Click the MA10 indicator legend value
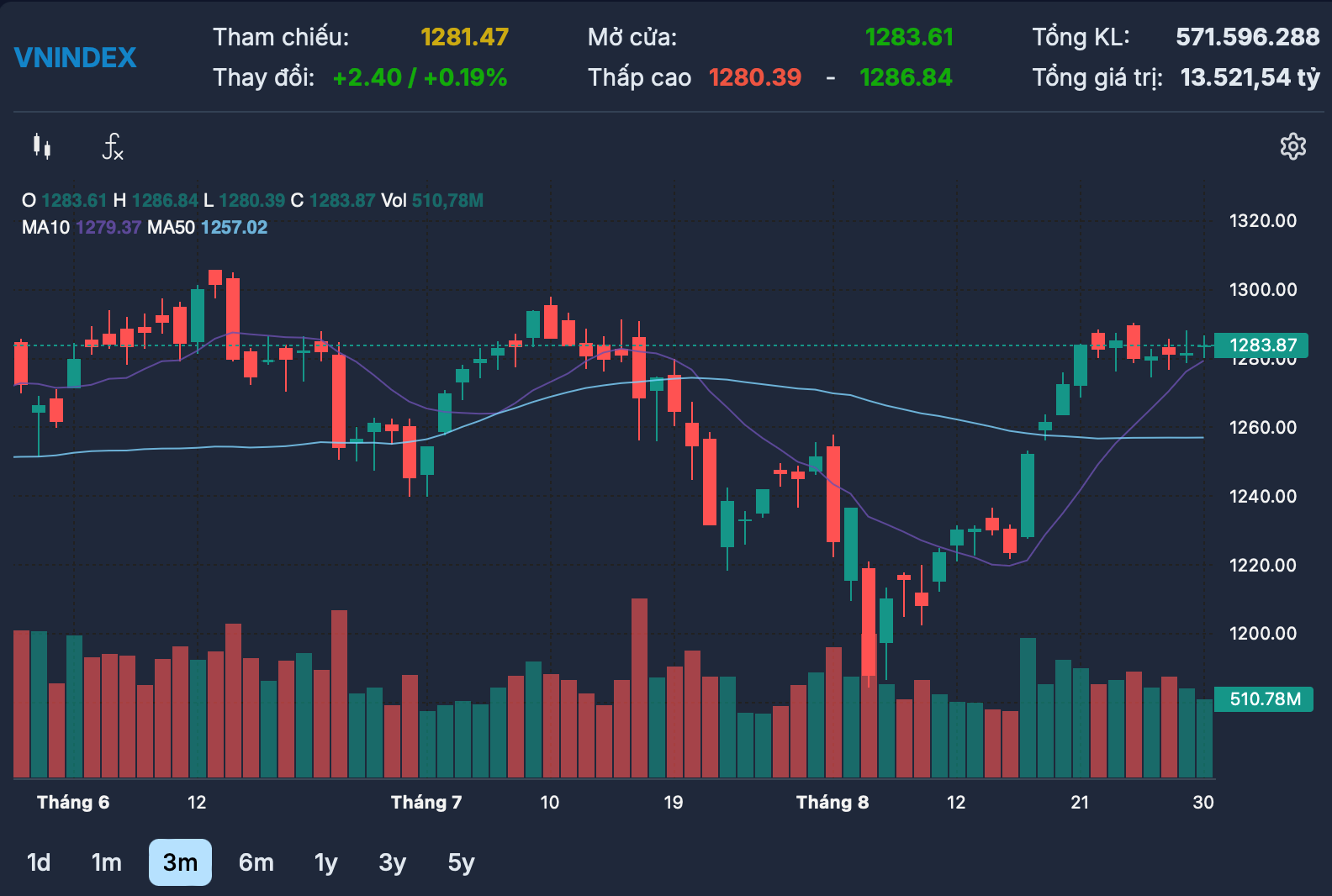1332x896 pixels. 108,227
